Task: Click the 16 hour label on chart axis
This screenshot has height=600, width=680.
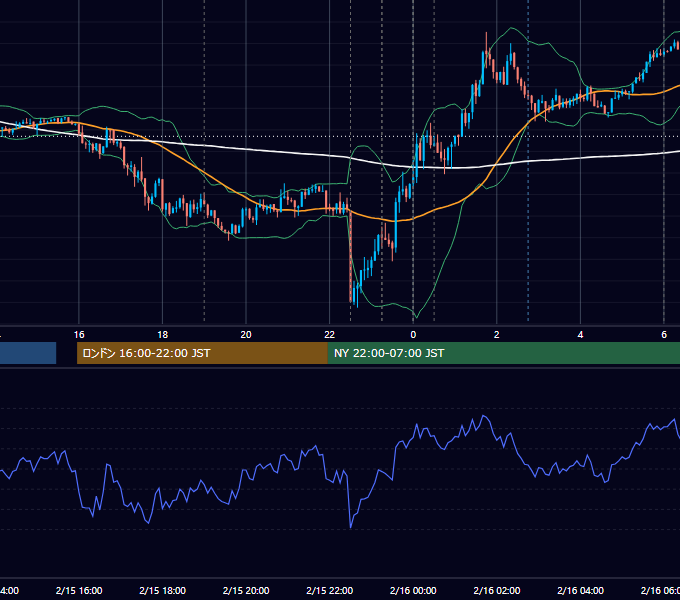Action: click(79, 335)
